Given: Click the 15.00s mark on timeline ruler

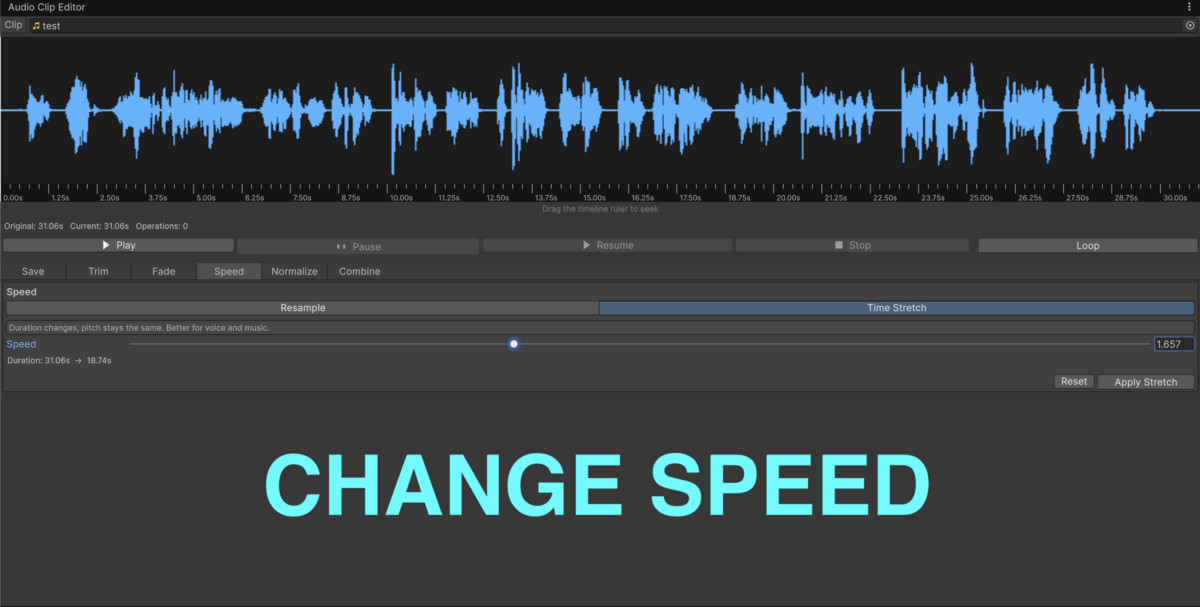Looking at the screenshot, I should coord(594,198).
